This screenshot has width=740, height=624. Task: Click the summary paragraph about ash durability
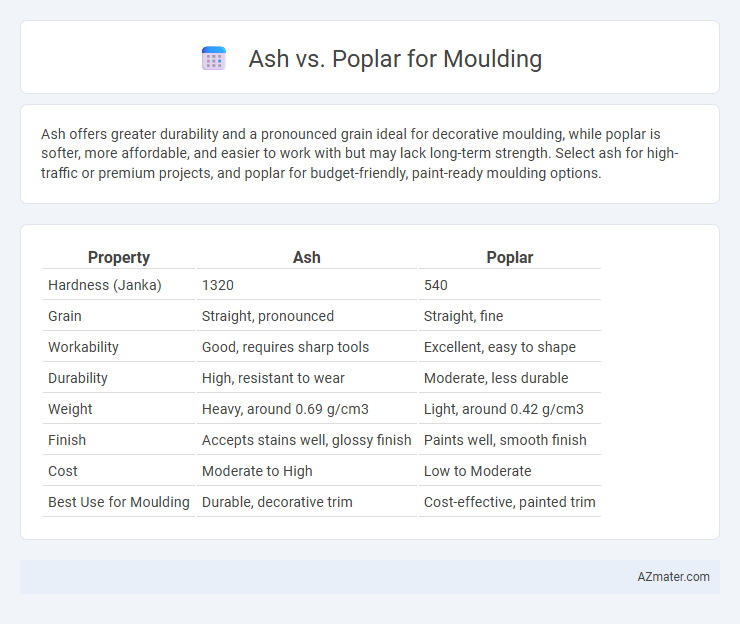pos(360,153)
